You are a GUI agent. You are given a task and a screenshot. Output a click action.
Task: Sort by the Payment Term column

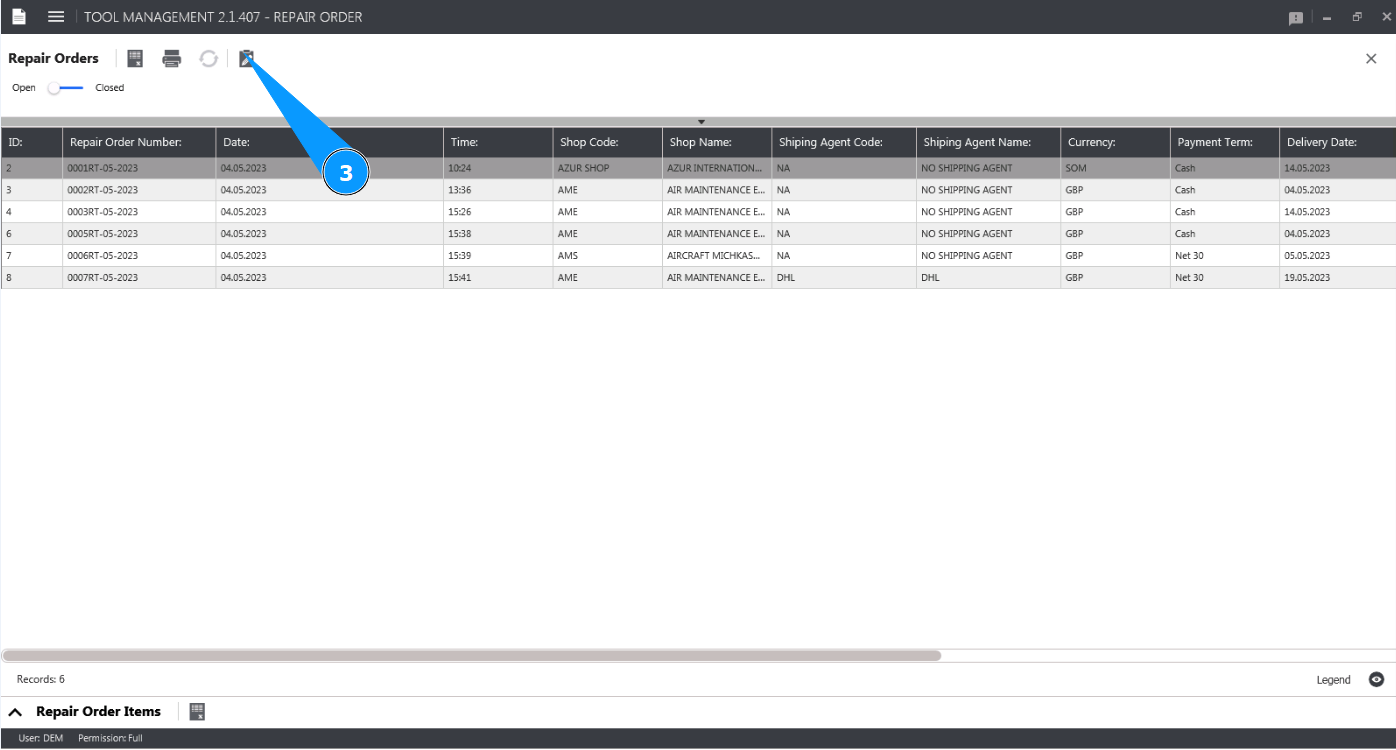[1225, 142]
